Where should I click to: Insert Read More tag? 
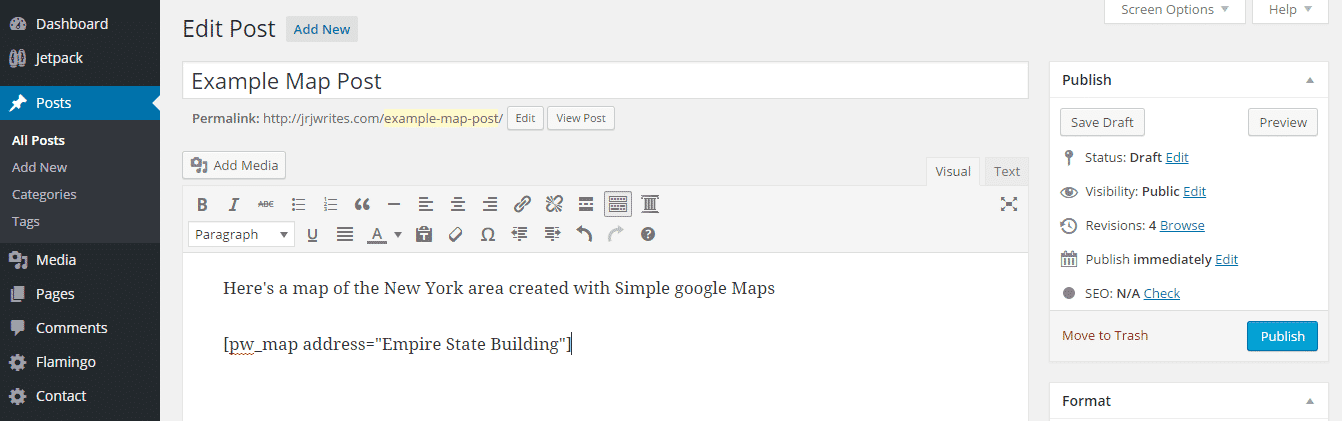(x=586, y=204)
